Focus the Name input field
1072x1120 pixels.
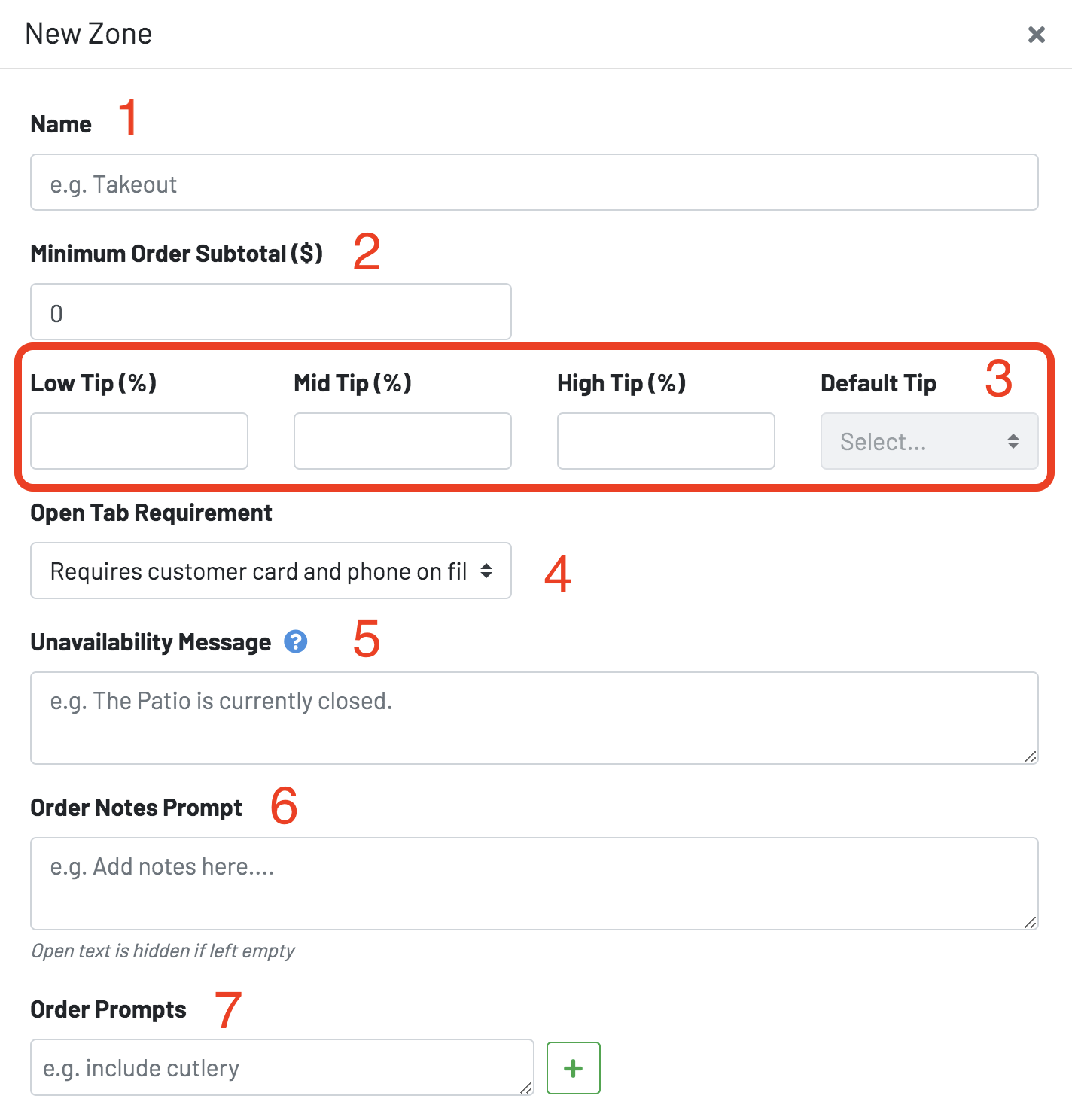pos(534,182)
